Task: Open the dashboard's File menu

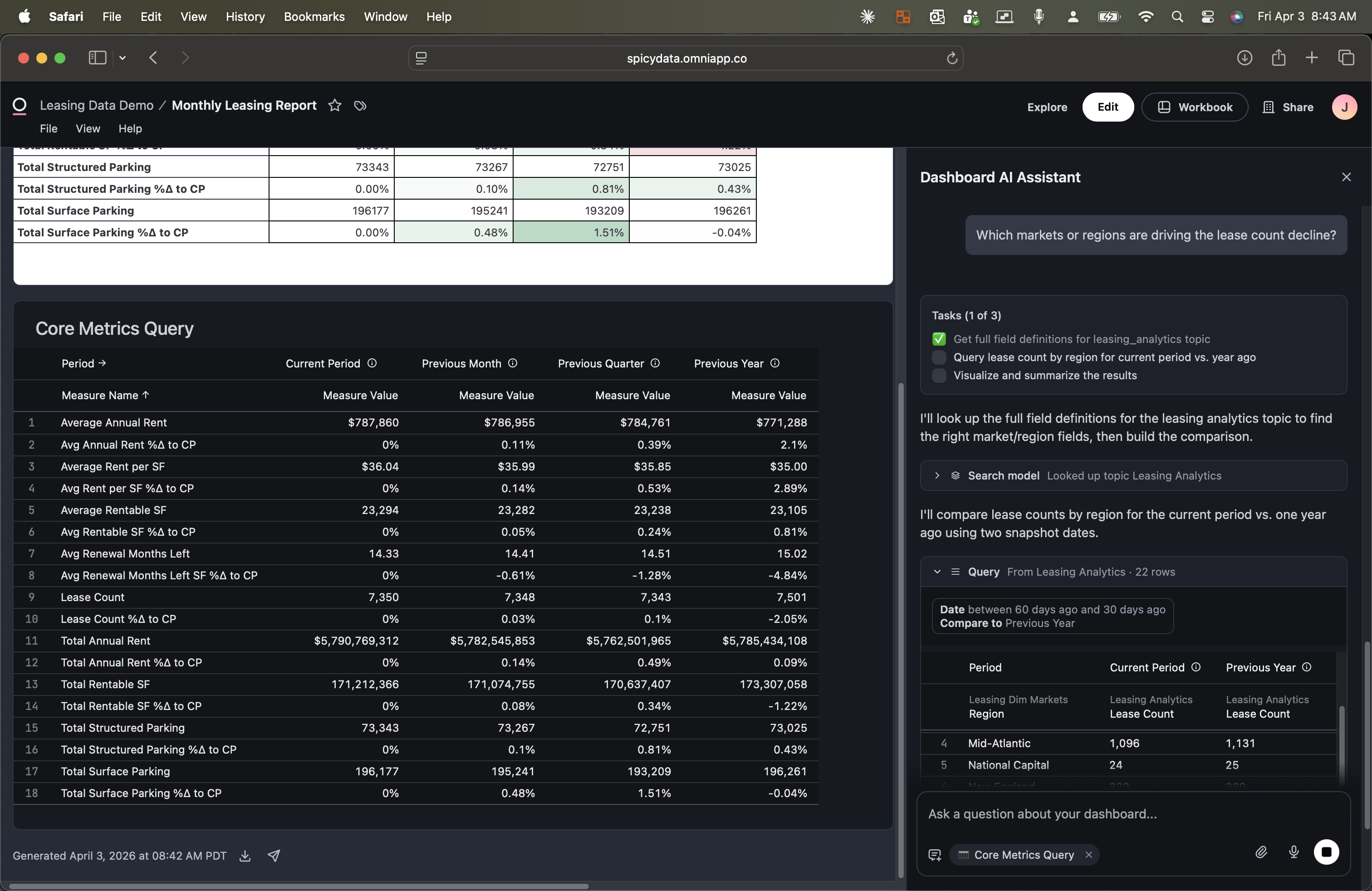Action: tap(49, 128)
